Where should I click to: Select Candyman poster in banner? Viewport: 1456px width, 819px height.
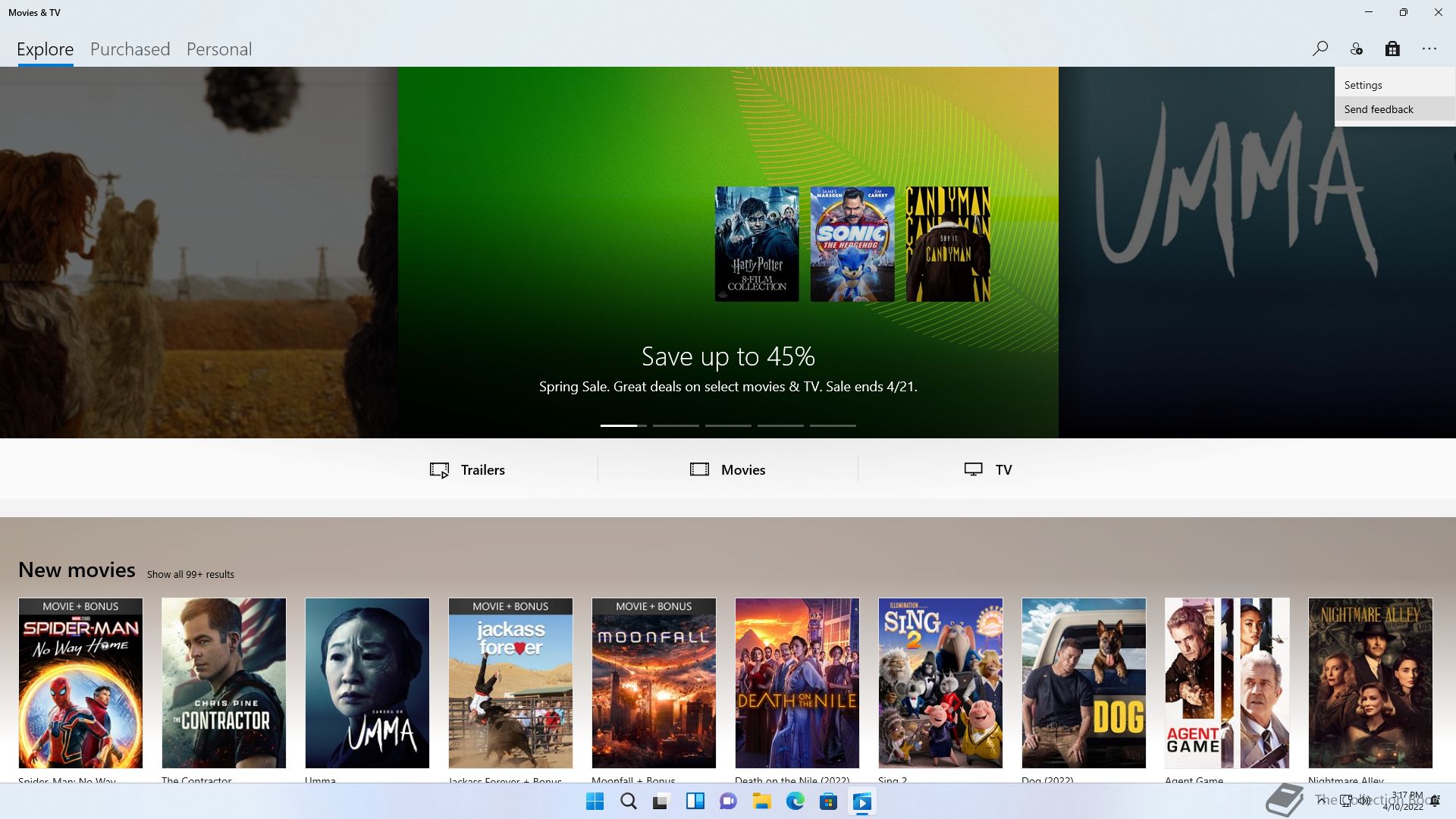point(948,244)
